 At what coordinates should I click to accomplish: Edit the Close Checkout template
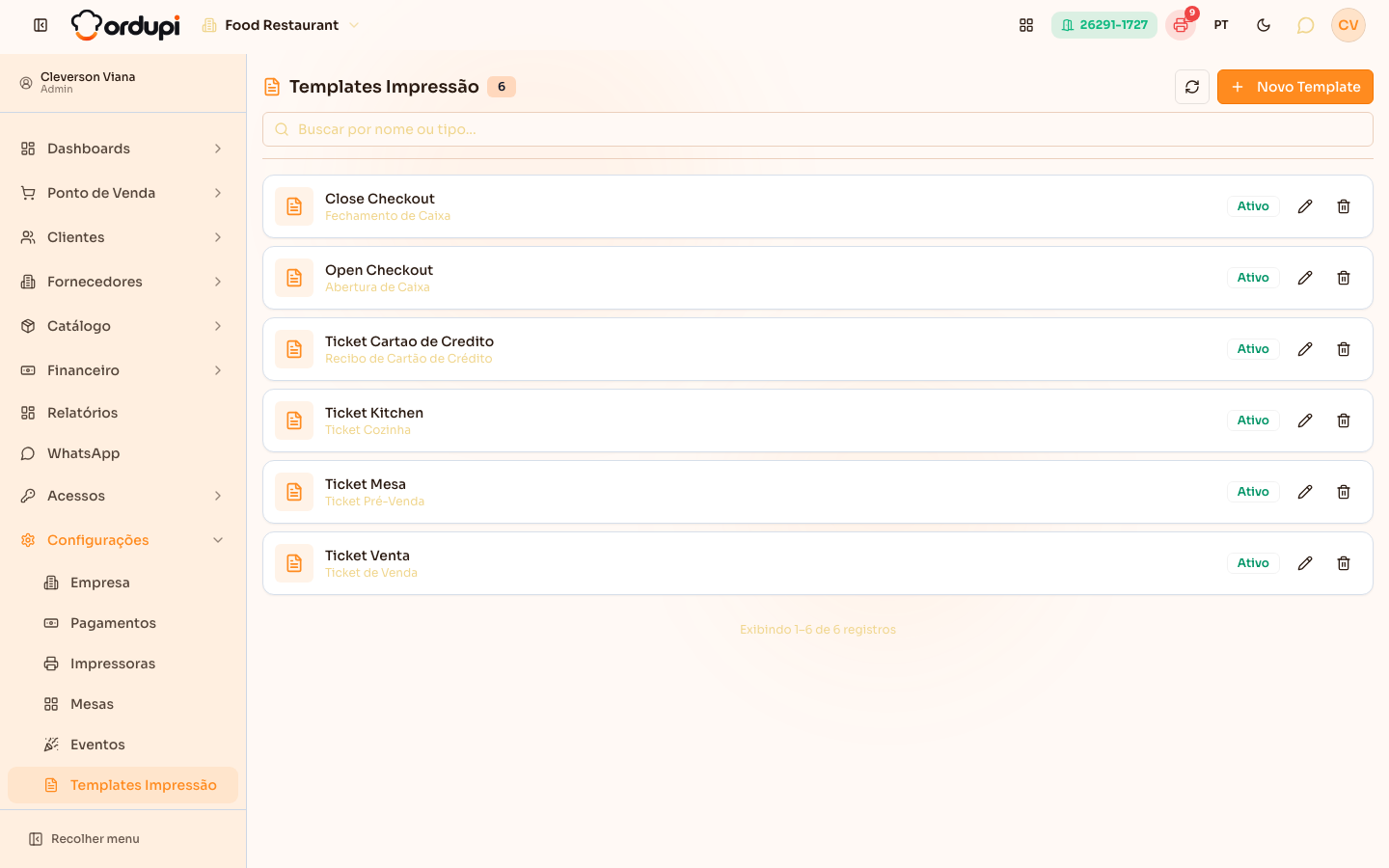coord(1305,206)
